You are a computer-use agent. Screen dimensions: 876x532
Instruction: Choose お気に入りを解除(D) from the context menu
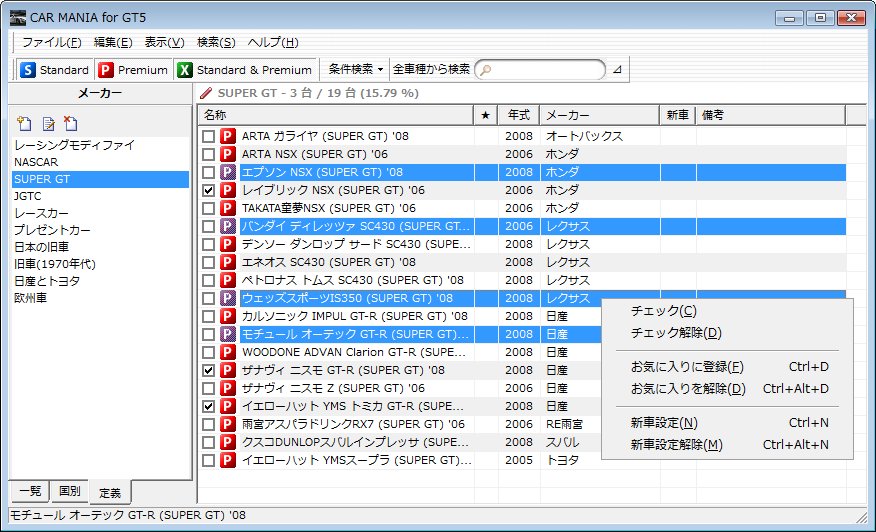(727, 389)
